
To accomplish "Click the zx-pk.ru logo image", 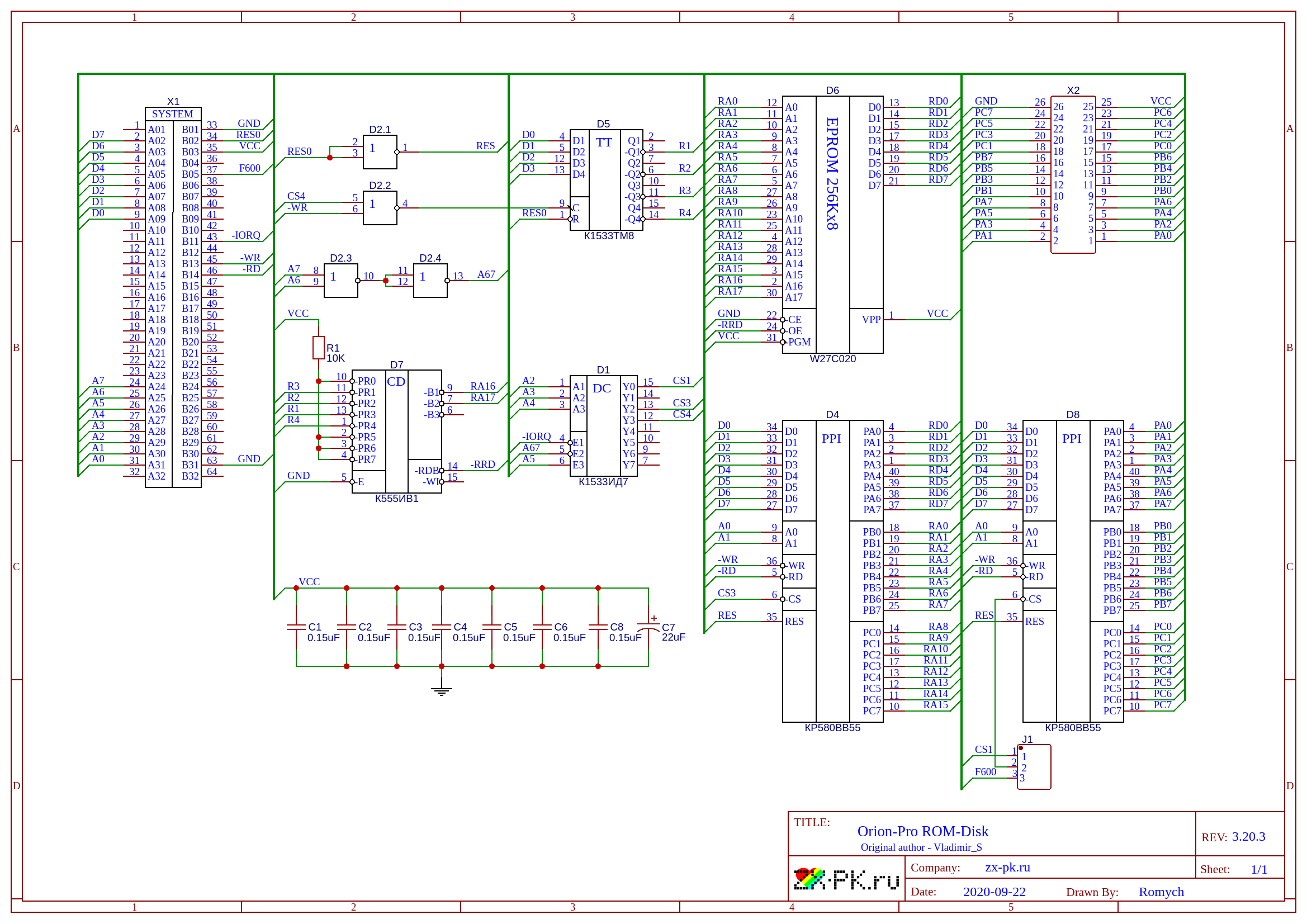I will click(x=846, y=880).
